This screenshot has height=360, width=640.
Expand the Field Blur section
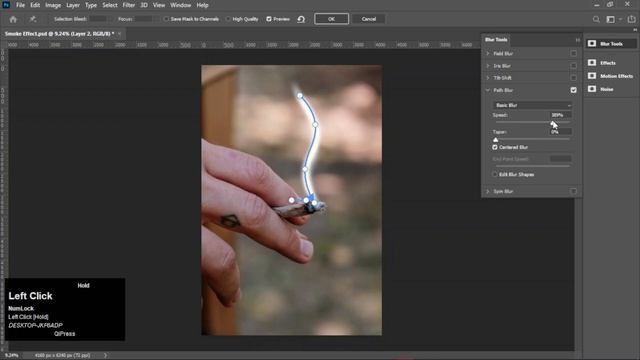click(x=488, y=53)
